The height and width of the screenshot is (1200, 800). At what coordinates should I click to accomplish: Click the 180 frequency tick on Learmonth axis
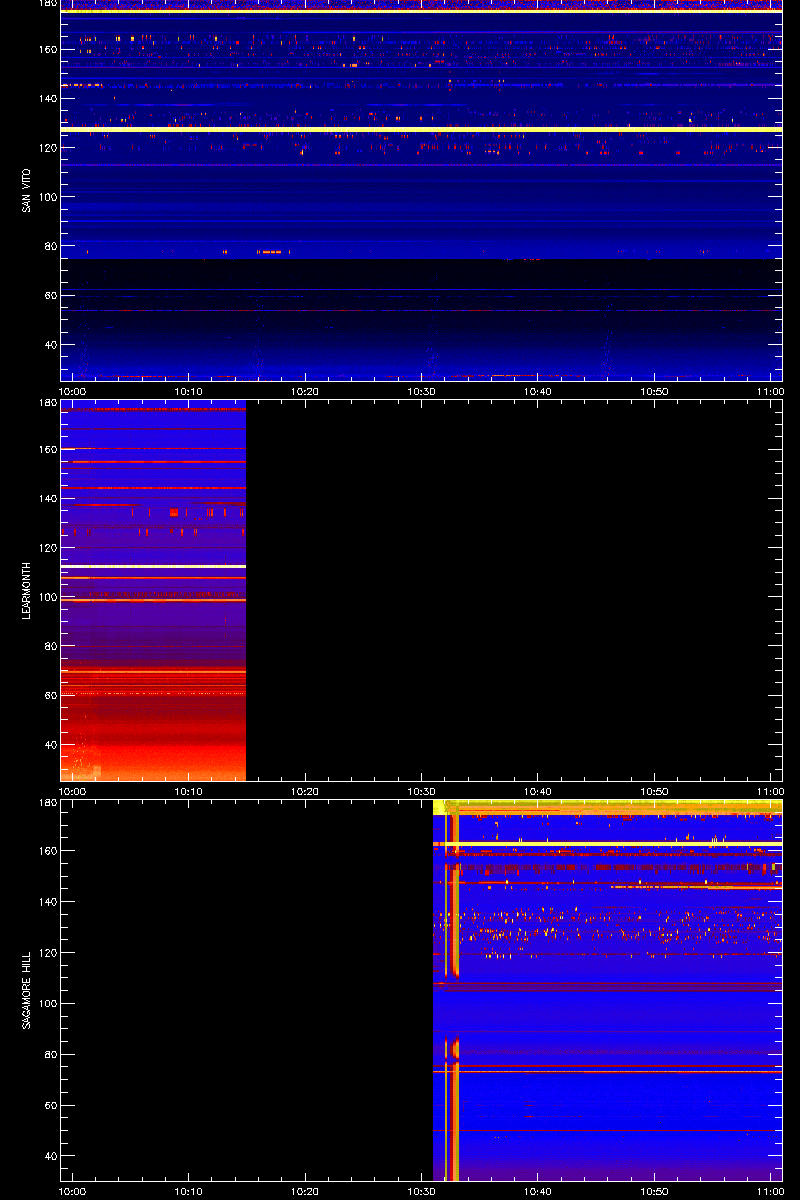click(x=47, y=403)
